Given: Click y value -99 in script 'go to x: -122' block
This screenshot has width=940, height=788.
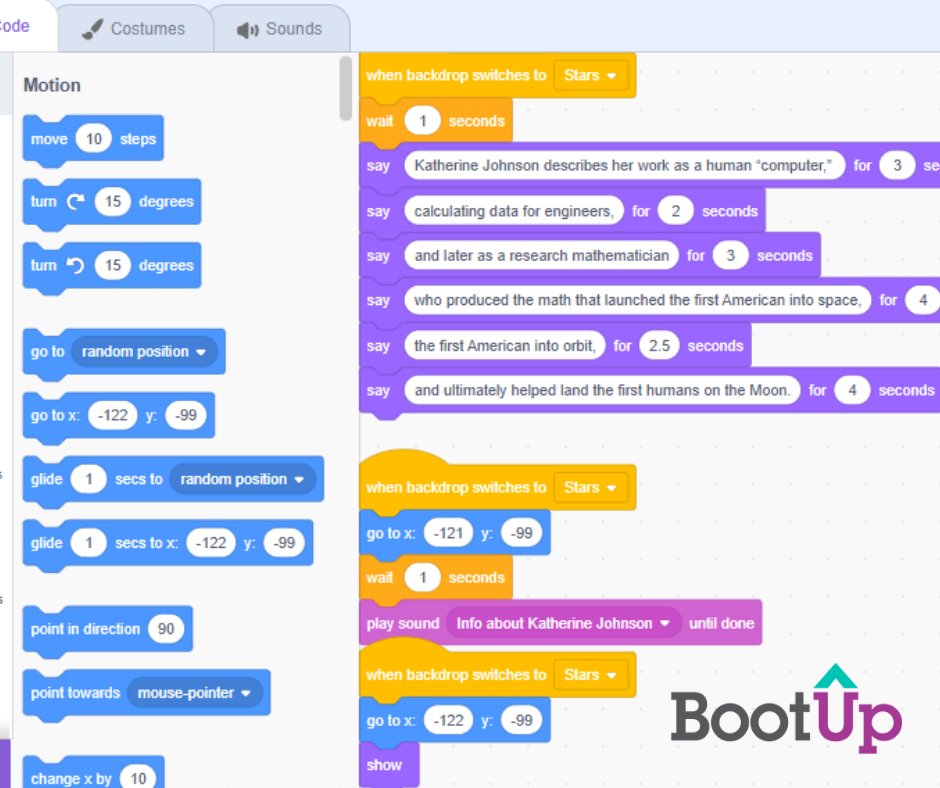Looking at the screenshot, I should (x=522, y=720).
